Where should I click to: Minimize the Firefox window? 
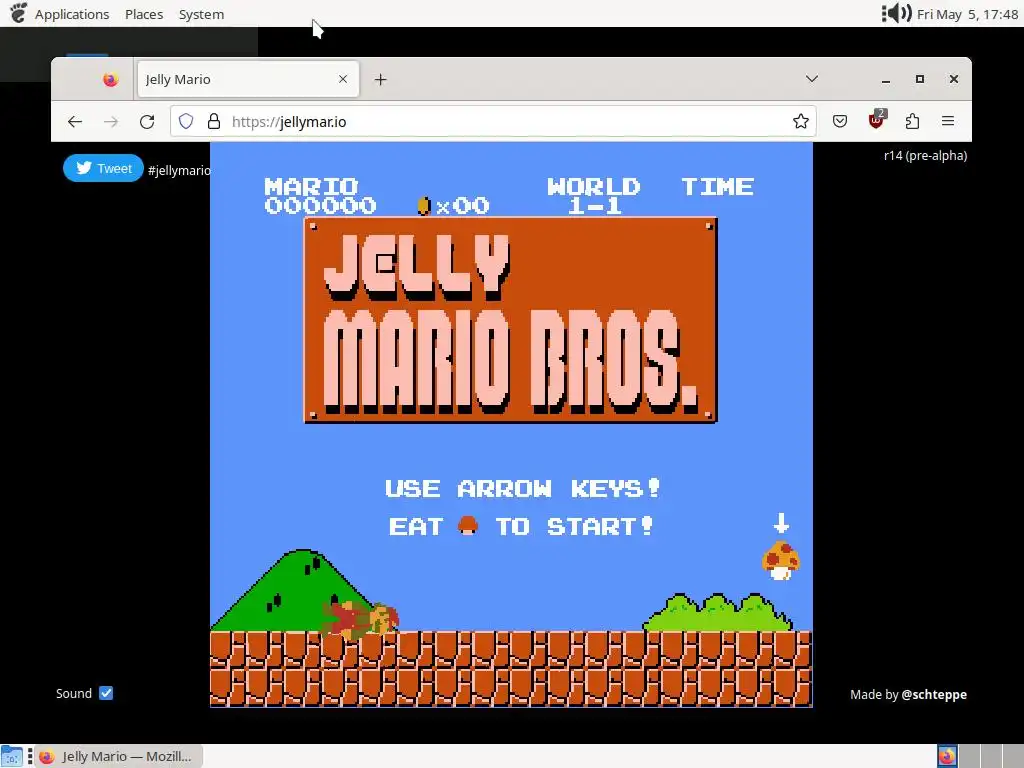(x=886, y=80)
